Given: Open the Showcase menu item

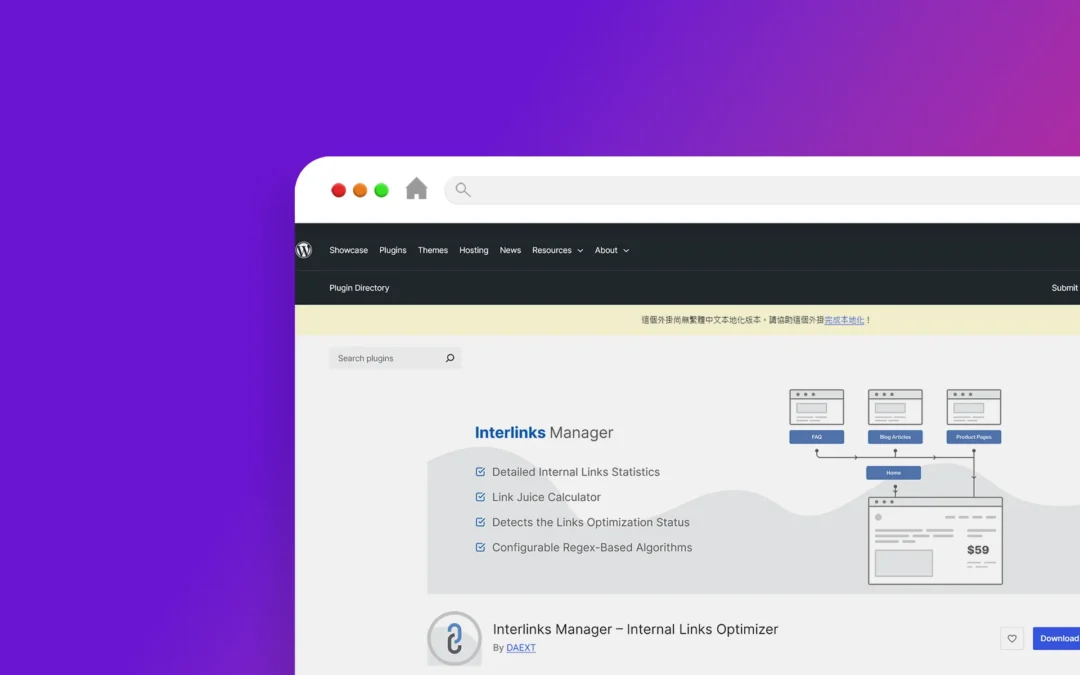Looking at the screenshot, I should (349, 250).
